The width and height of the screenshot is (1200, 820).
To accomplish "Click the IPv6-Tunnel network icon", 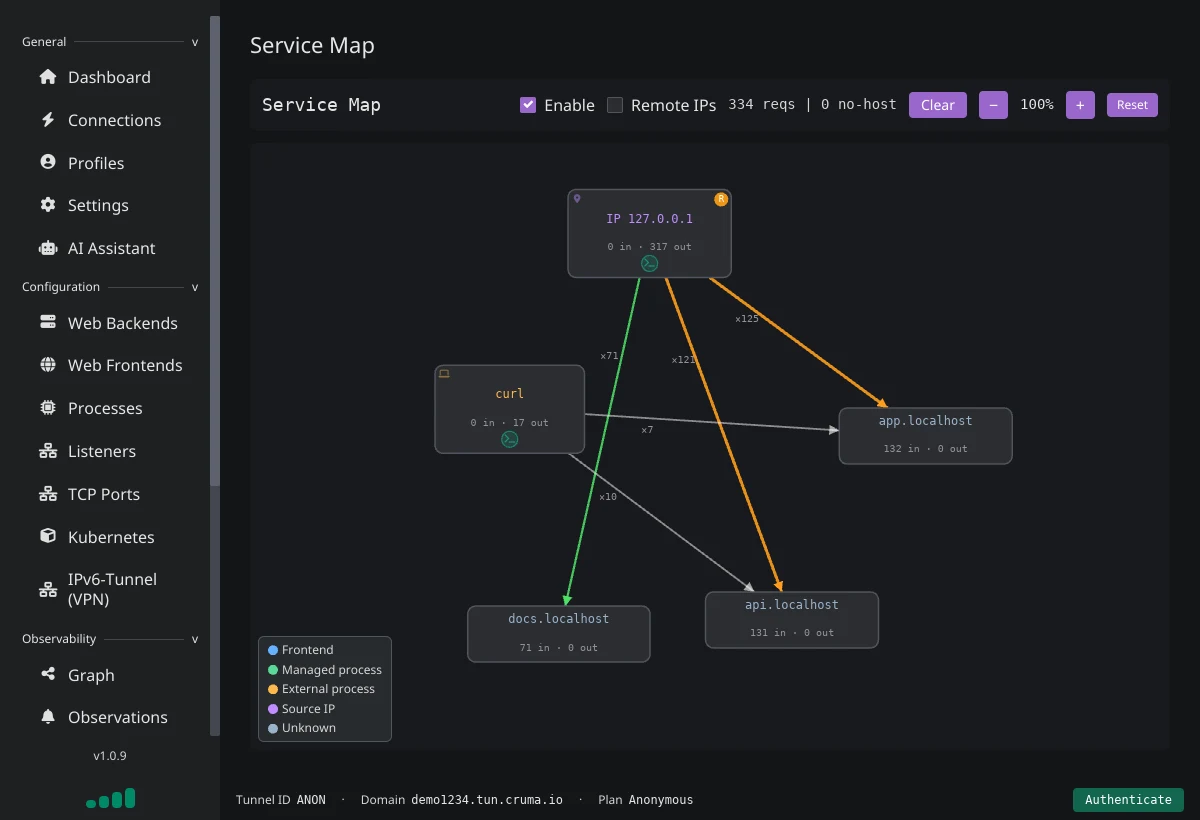I will (48, 589).
